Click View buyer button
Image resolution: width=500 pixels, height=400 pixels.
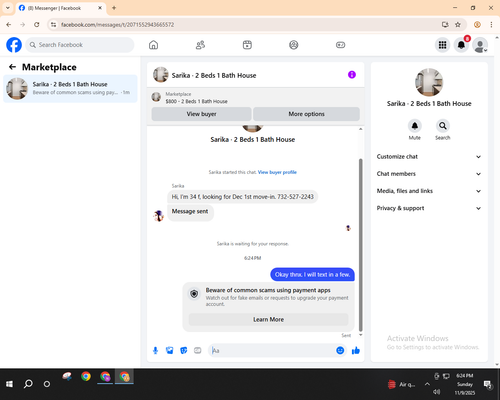[201, 114]
